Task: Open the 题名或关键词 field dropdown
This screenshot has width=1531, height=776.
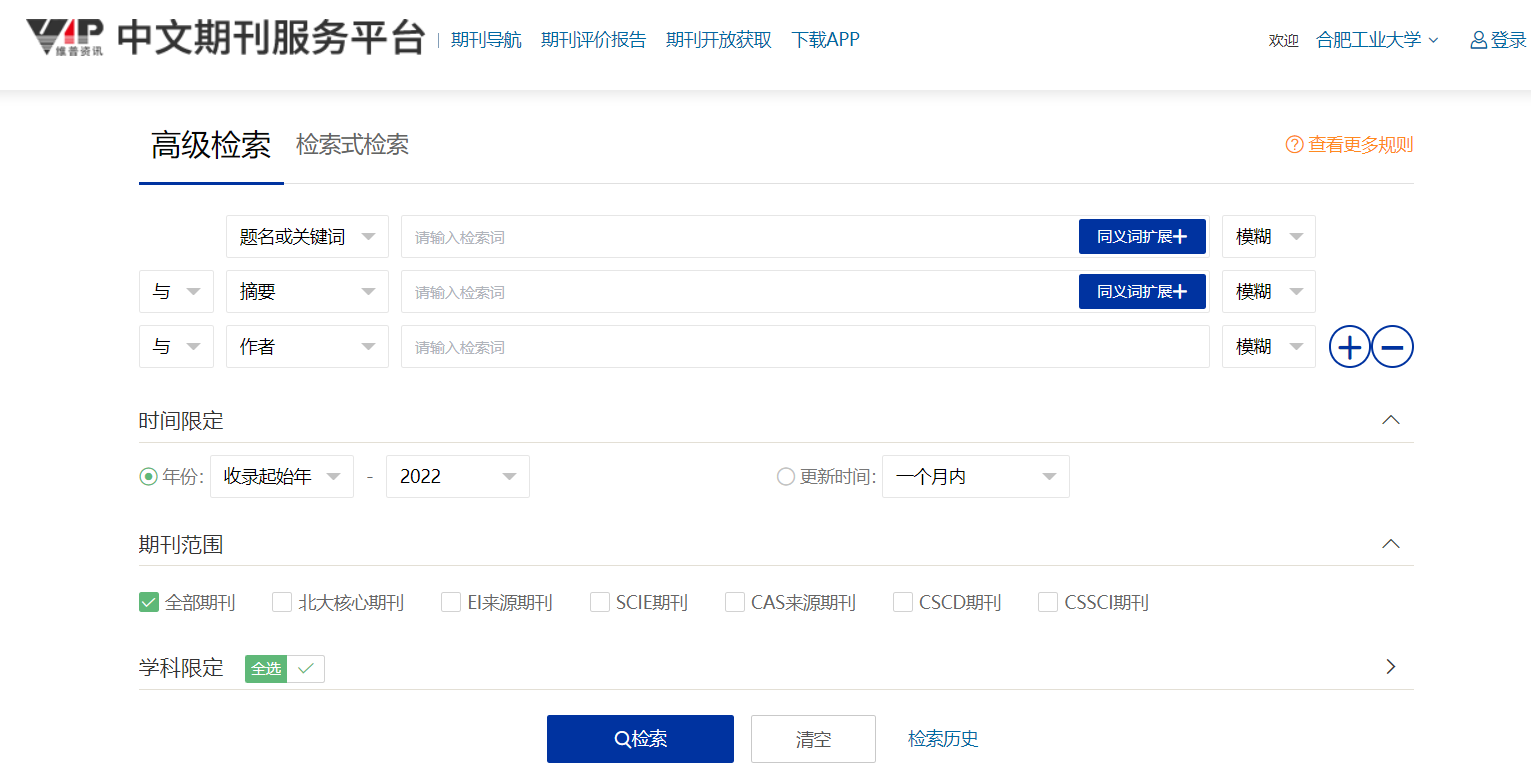Action: coord(307,237)
